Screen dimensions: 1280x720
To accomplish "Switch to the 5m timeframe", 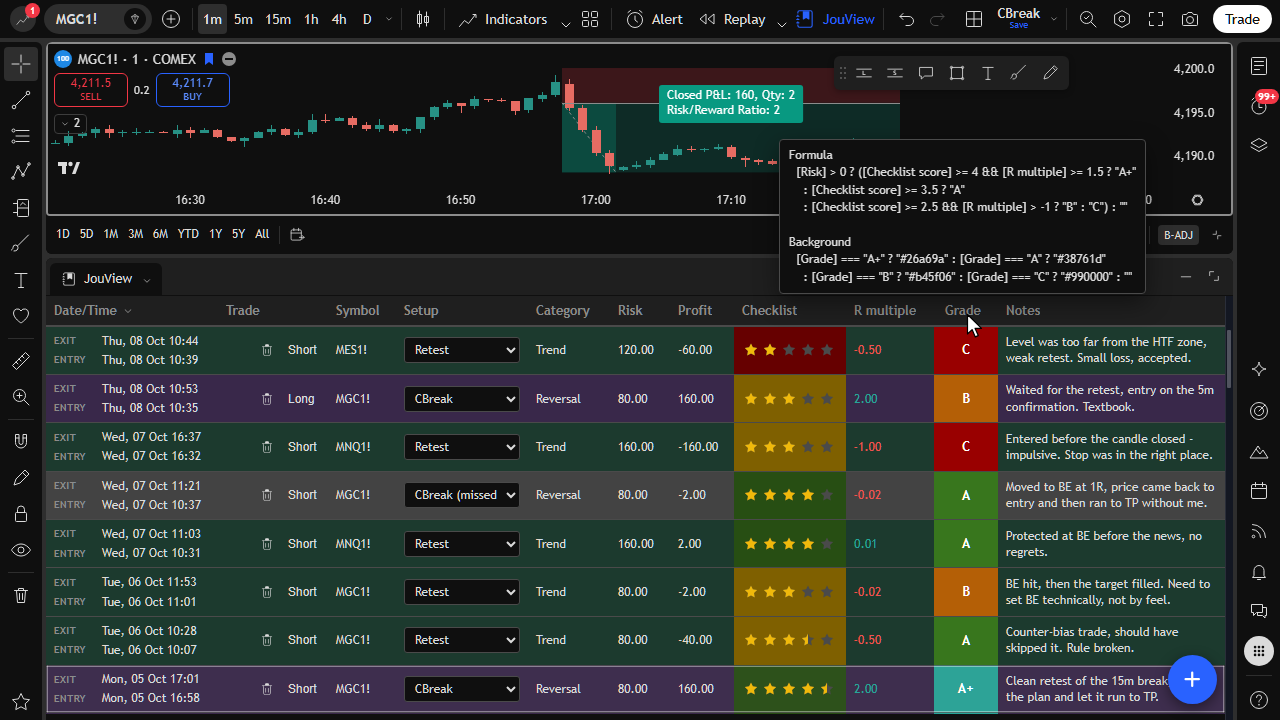I will pyautogui.click(x=243, y=19).
